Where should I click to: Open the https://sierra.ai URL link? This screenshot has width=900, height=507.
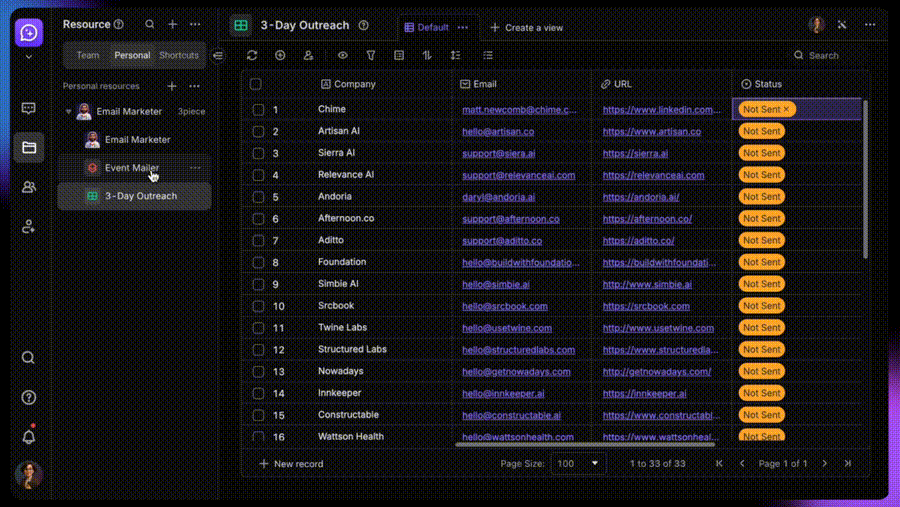click(x=635, y=153)
